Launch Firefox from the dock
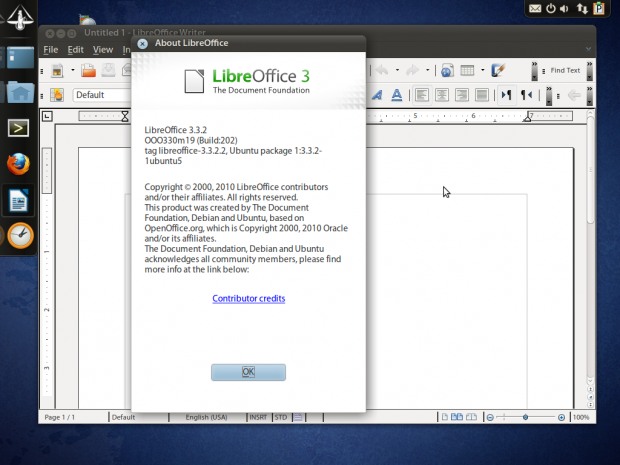Image resolution: width=620 pixels, height=465 pixels. [18, 164]
